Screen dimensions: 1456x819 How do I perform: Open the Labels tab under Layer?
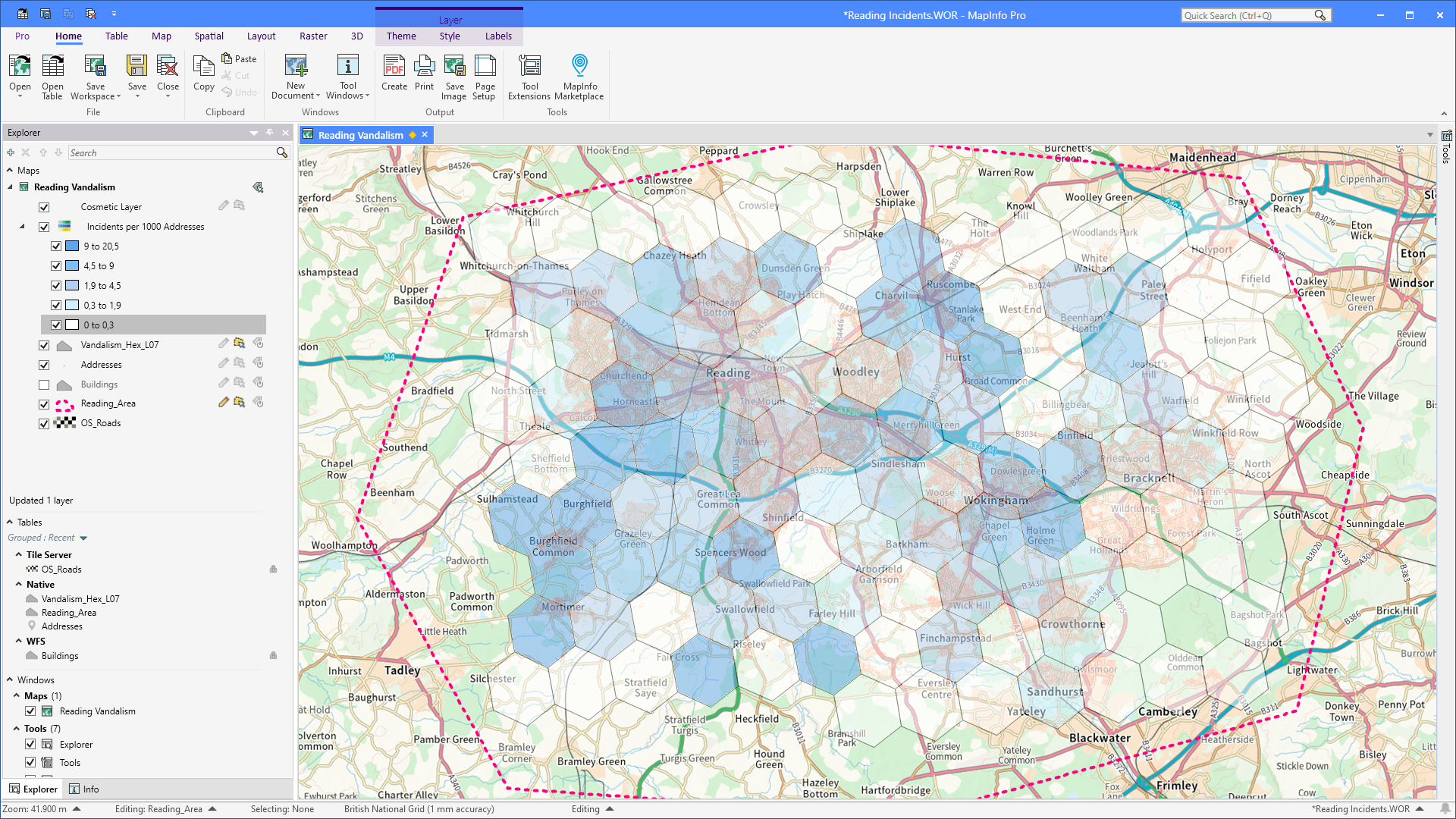[x=498, y=36]
